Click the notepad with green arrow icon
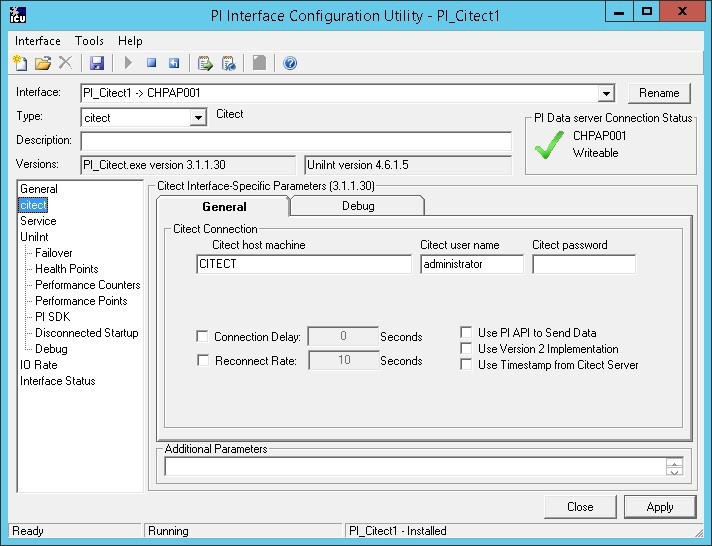This screenshot has width=712, height=546. click(x=205, y=63)
